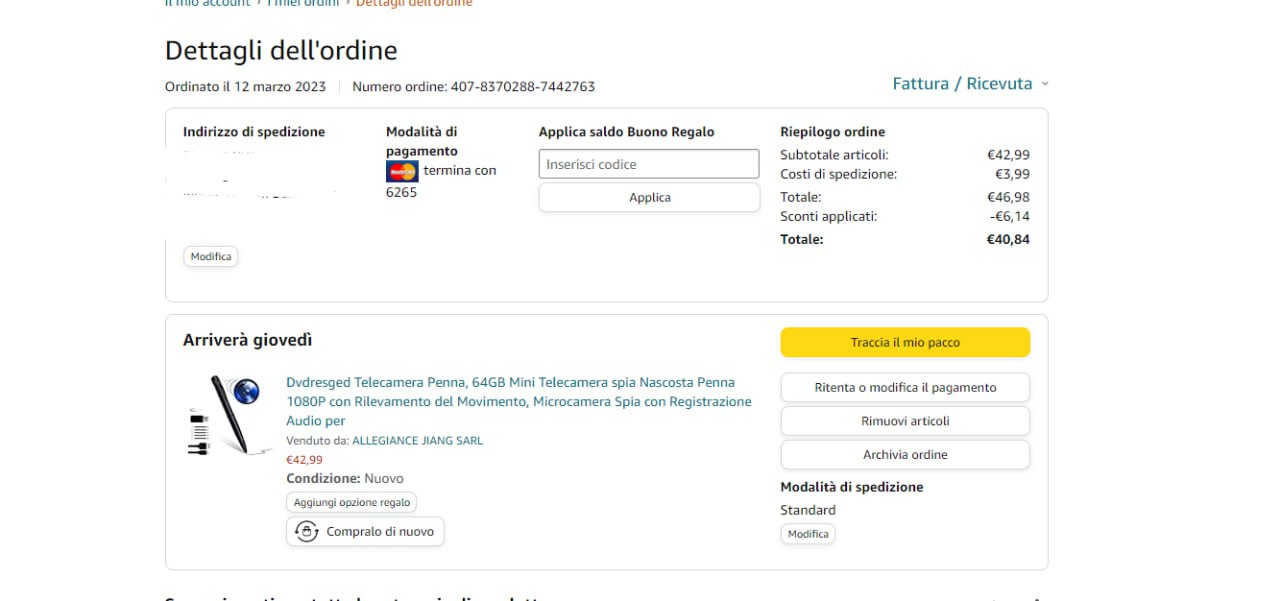Click the chevron next to Fattura / Ricevuta
1280x601 pixels.
[1045, 84]
